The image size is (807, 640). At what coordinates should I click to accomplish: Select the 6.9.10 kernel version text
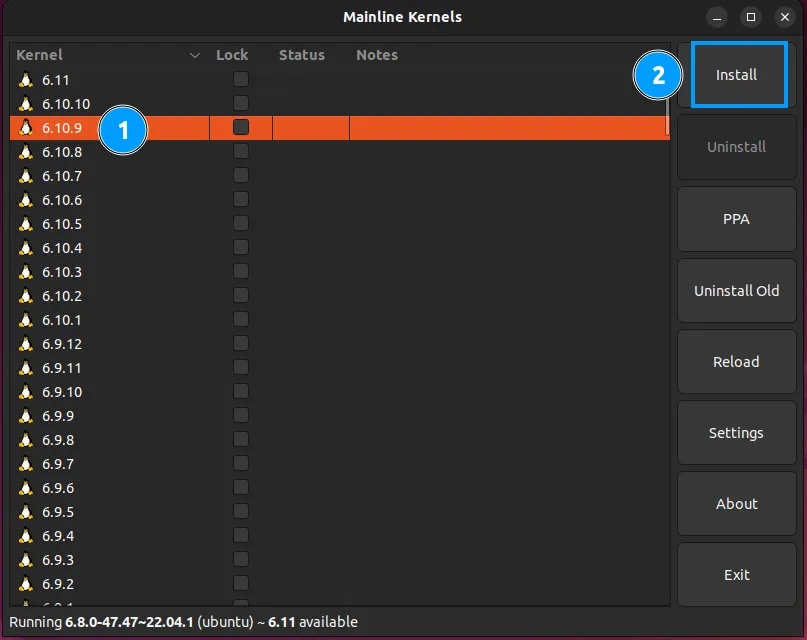tap(62, 392)
